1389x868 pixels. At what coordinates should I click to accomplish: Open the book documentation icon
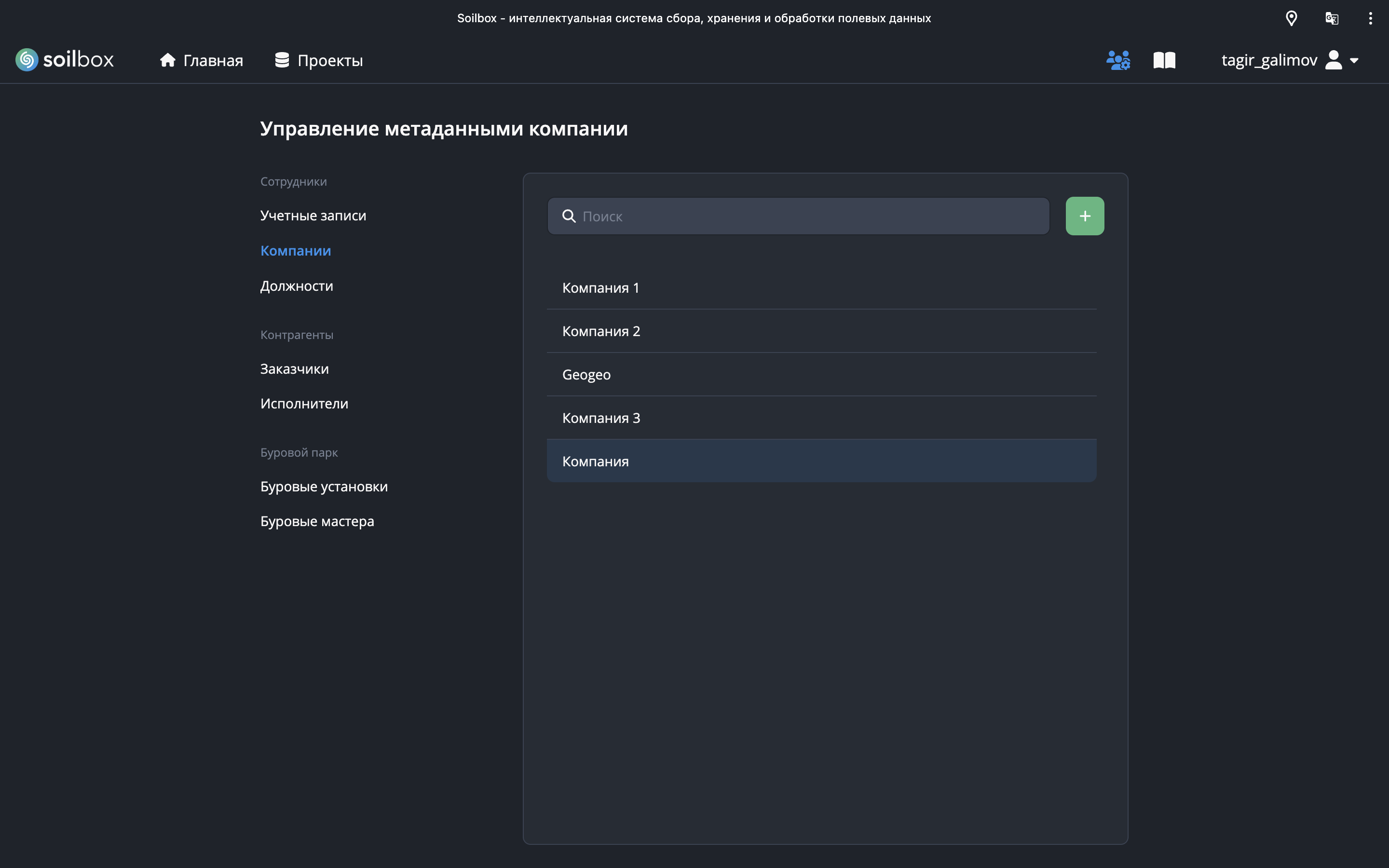pos(1164,60)
